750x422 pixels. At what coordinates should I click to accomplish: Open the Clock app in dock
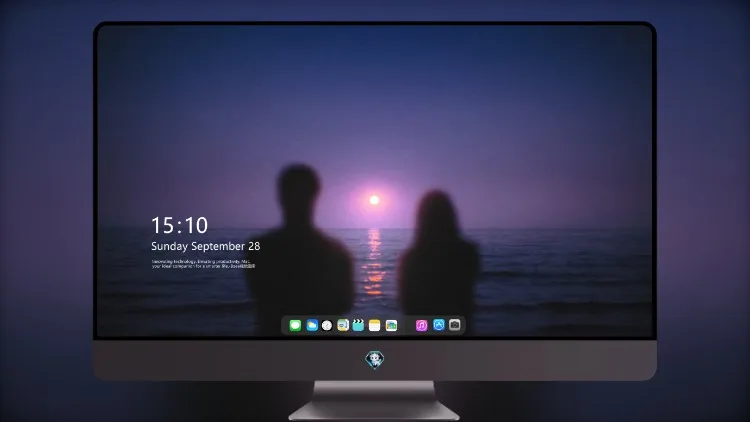(x=327, y=325)
